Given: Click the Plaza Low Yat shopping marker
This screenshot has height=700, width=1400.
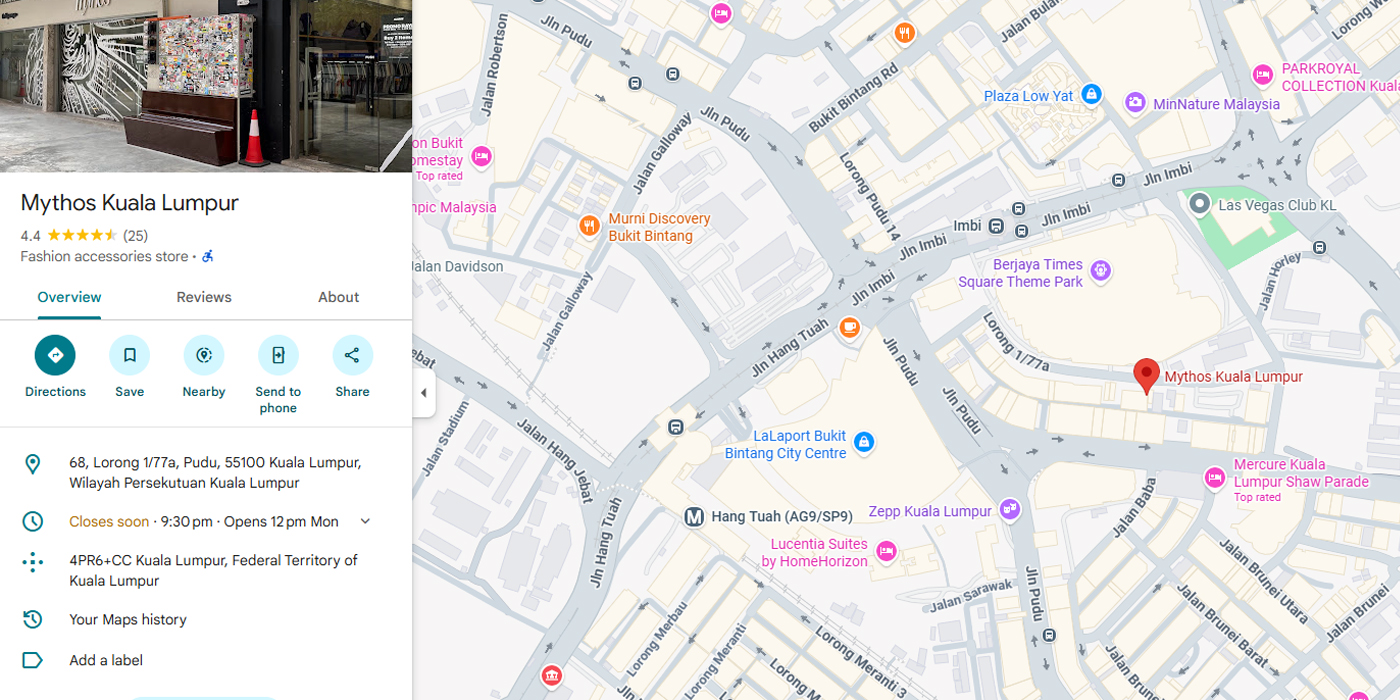Looking at the screenshot, I should [1091, 94].
